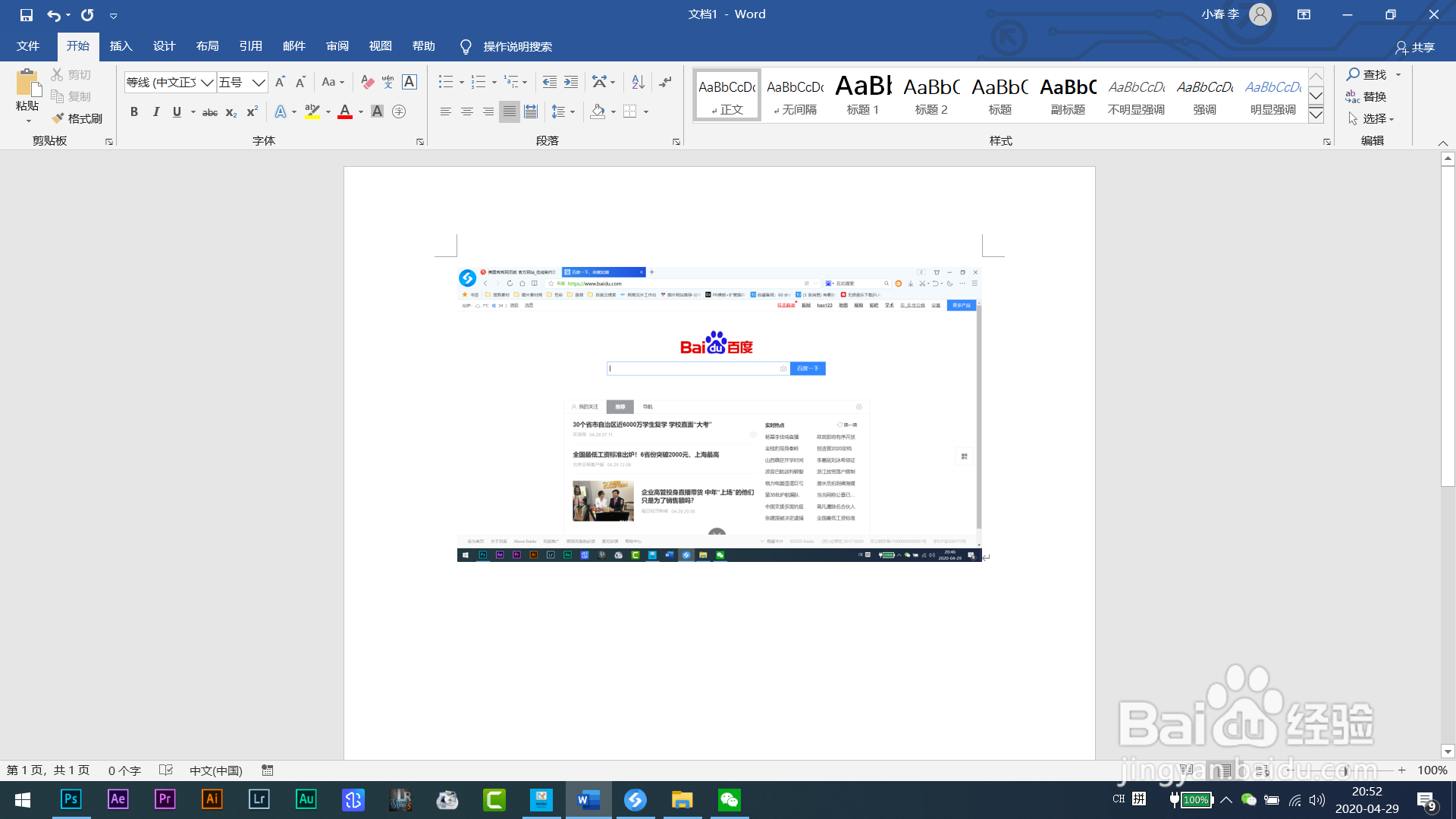Open WeChat from the taskbar
The height and width of the screenshot is (819, 1456).
(730, 799)
